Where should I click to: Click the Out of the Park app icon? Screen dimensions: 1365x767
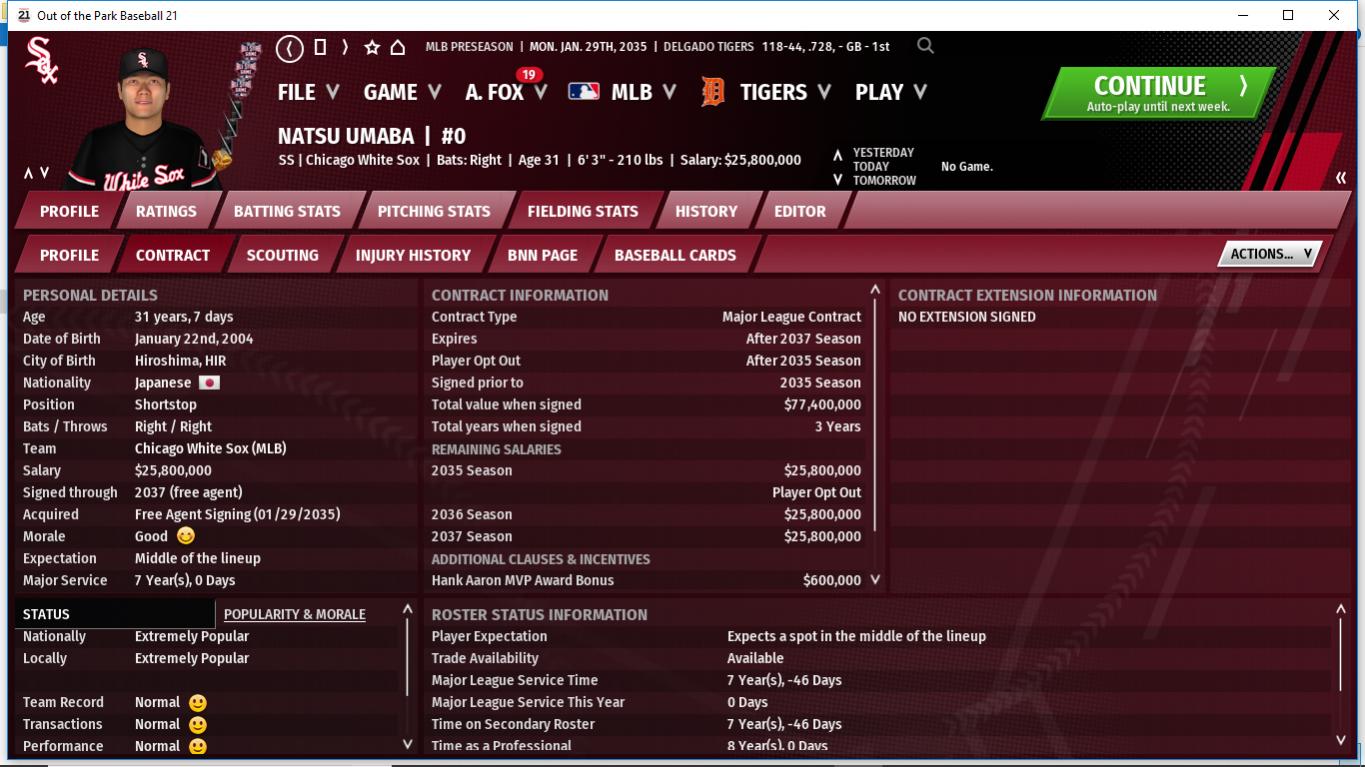coord(24,15)
